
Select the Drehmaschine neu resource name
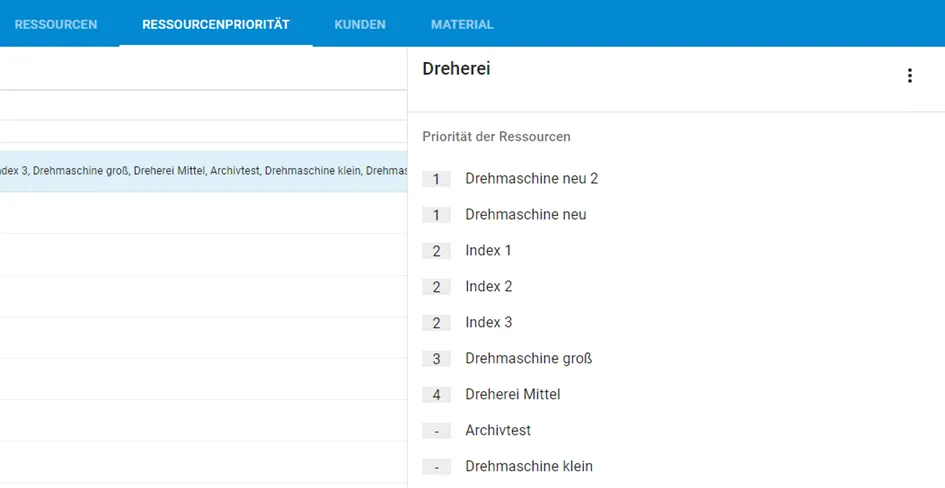pos(526,214)
